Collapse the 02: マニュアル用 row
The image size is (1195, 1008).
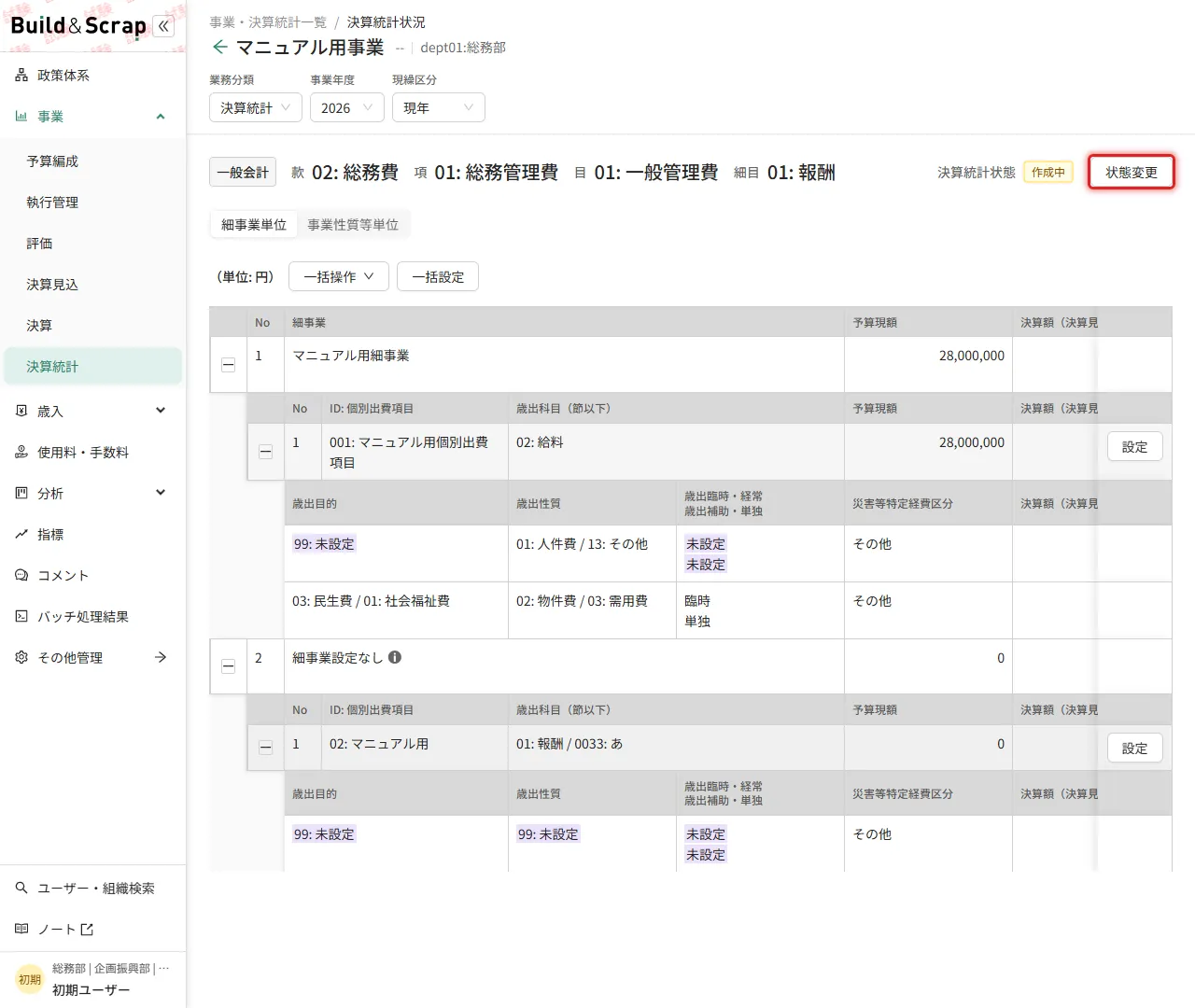tap(265, 748)
